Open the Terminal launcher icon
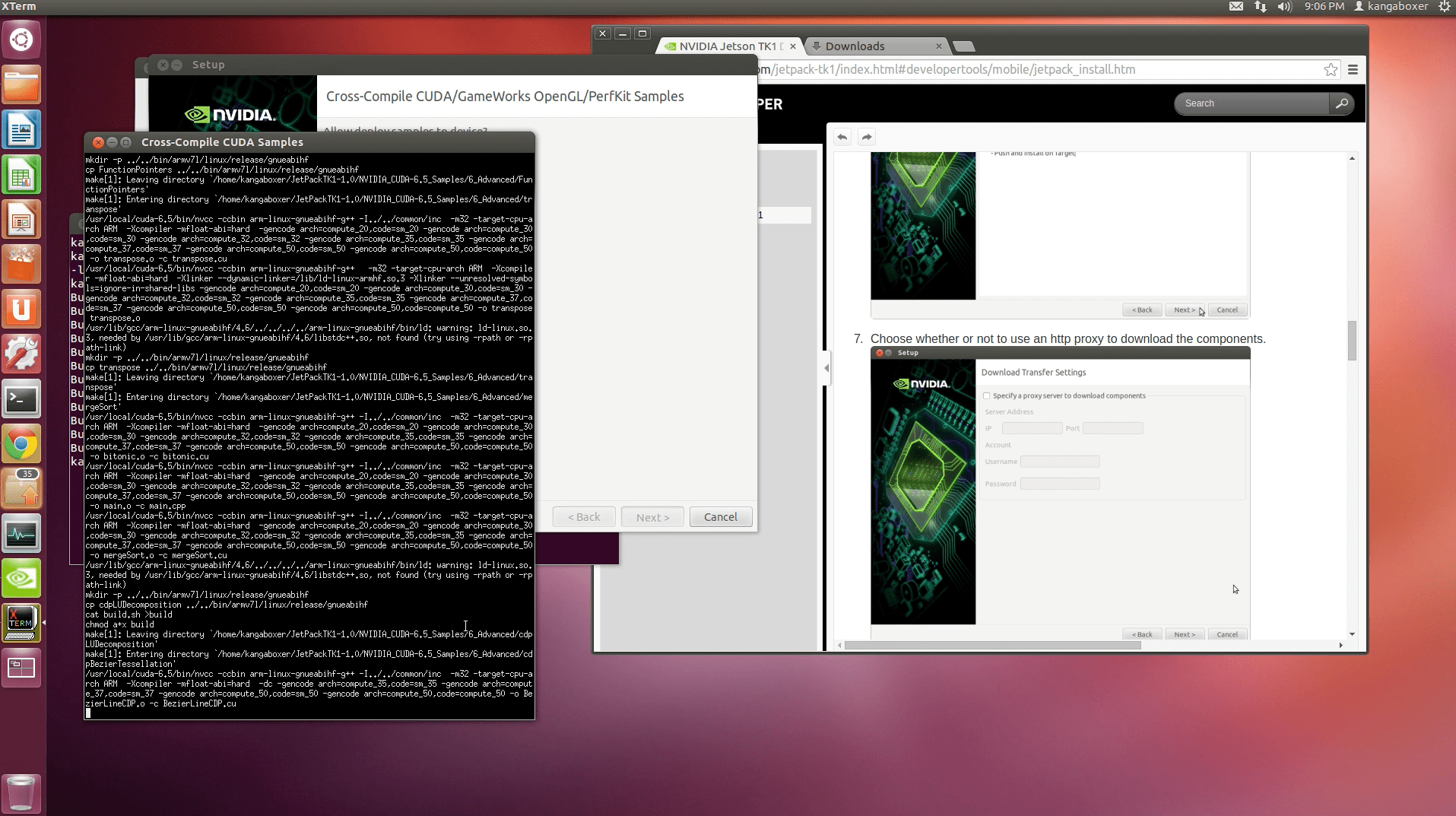 pyautogui.click(x=21, y=399)
